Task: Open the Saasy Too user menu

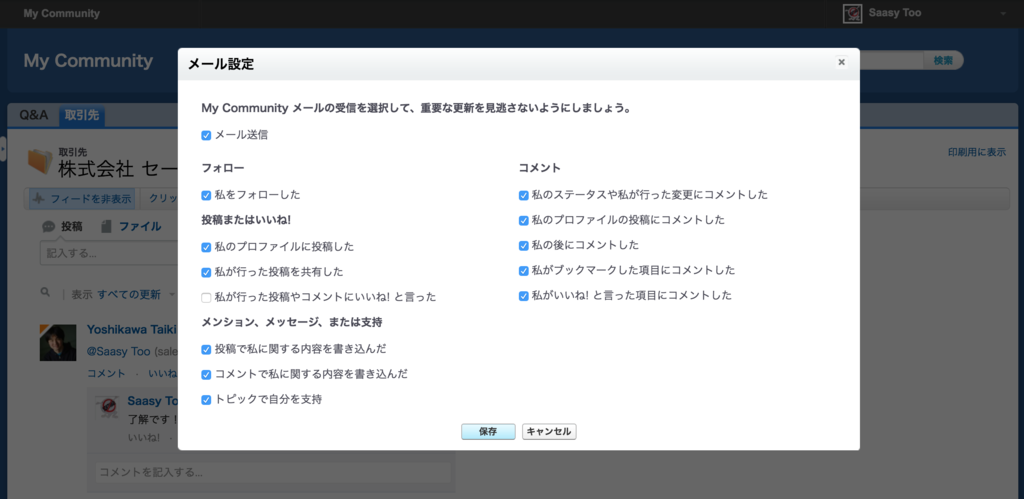Action: (1002, 14)
